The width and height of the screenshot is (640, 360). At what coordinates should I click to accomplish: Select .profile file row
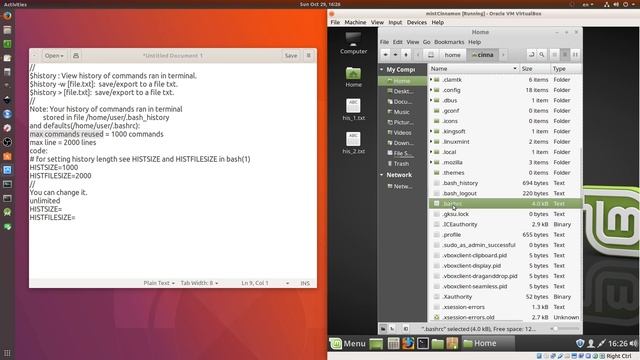[505, 235]
